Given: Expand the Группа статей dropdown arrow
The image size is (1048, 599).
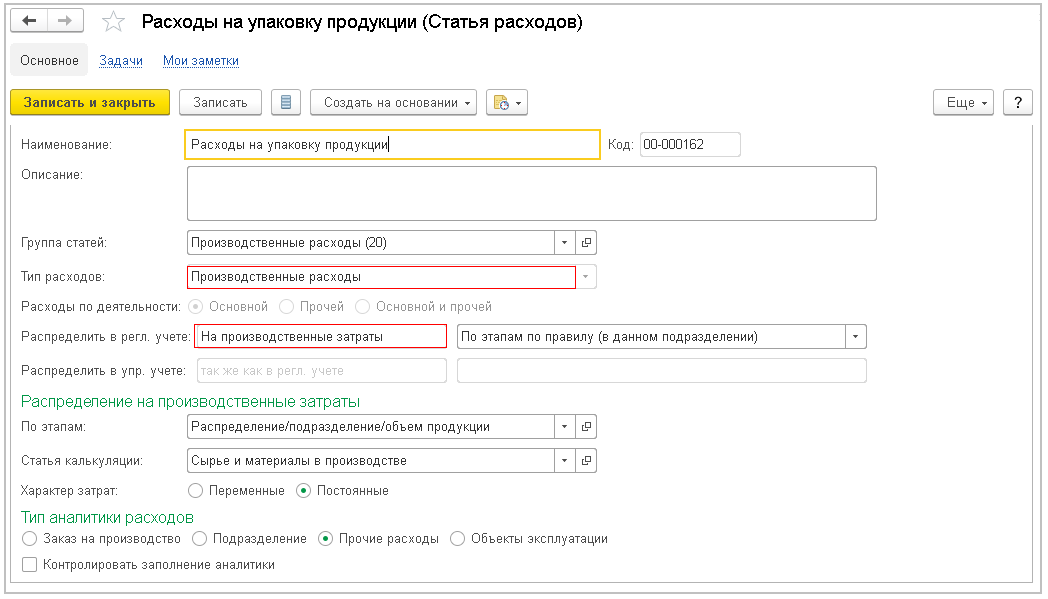Looking at the screenshot, I should (564, 243).
